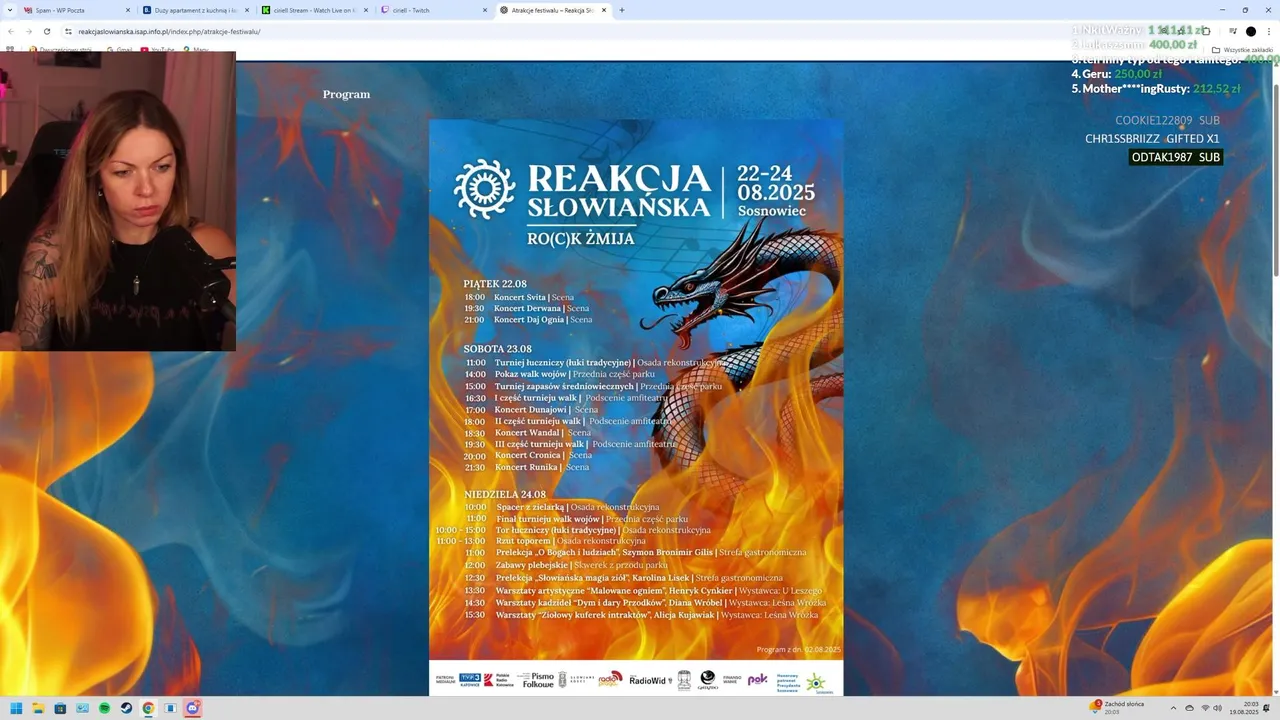1280x720 pixels.
Task: Open the YouTube bookmark
Action: click(x=157, y=49)
